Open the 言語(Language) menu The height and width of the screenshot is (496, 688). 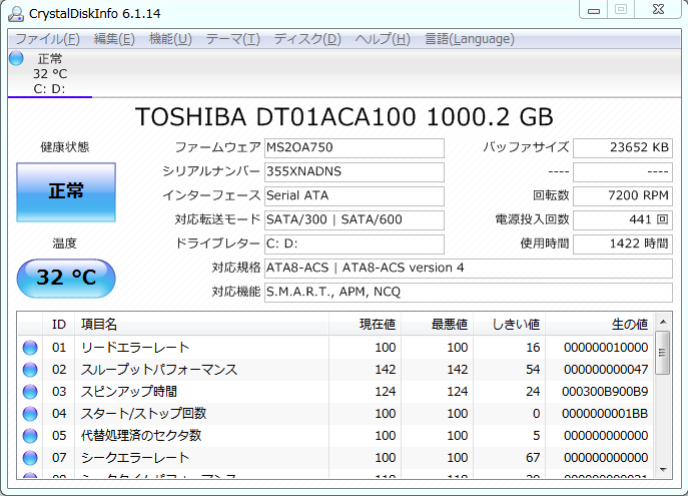[x=469, y=39]
